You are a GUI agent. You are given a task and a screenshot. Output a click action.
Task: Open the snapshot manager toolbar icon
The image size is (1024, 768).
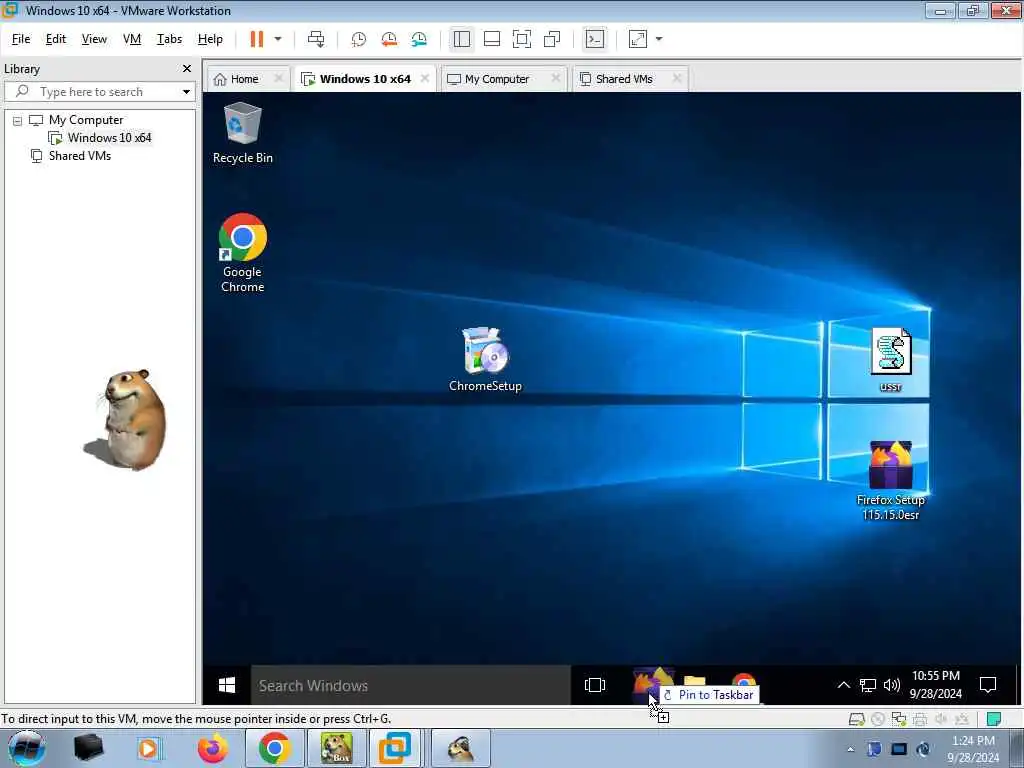pyautogui.click(x=419, y=39)
